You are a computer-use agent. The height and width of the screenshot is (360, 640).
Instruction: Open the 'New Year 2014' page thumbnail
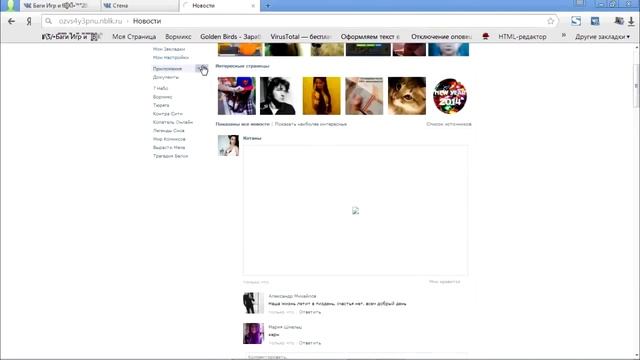pyautogui.click(x=449, y=96)
